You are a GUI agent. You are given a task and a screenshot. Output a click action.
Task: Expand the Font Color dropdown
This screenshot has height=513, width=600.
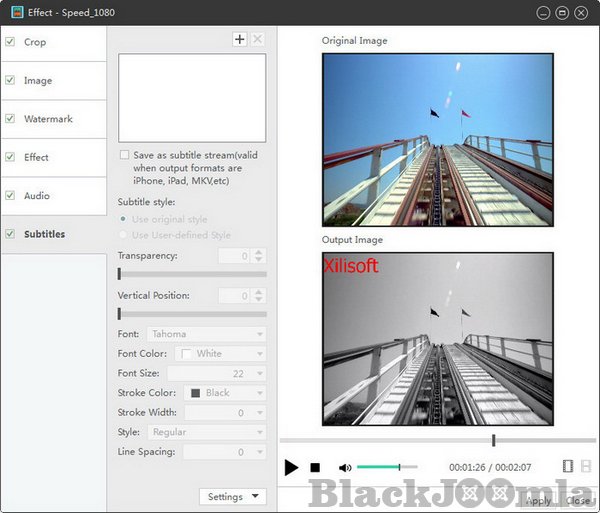220,353
